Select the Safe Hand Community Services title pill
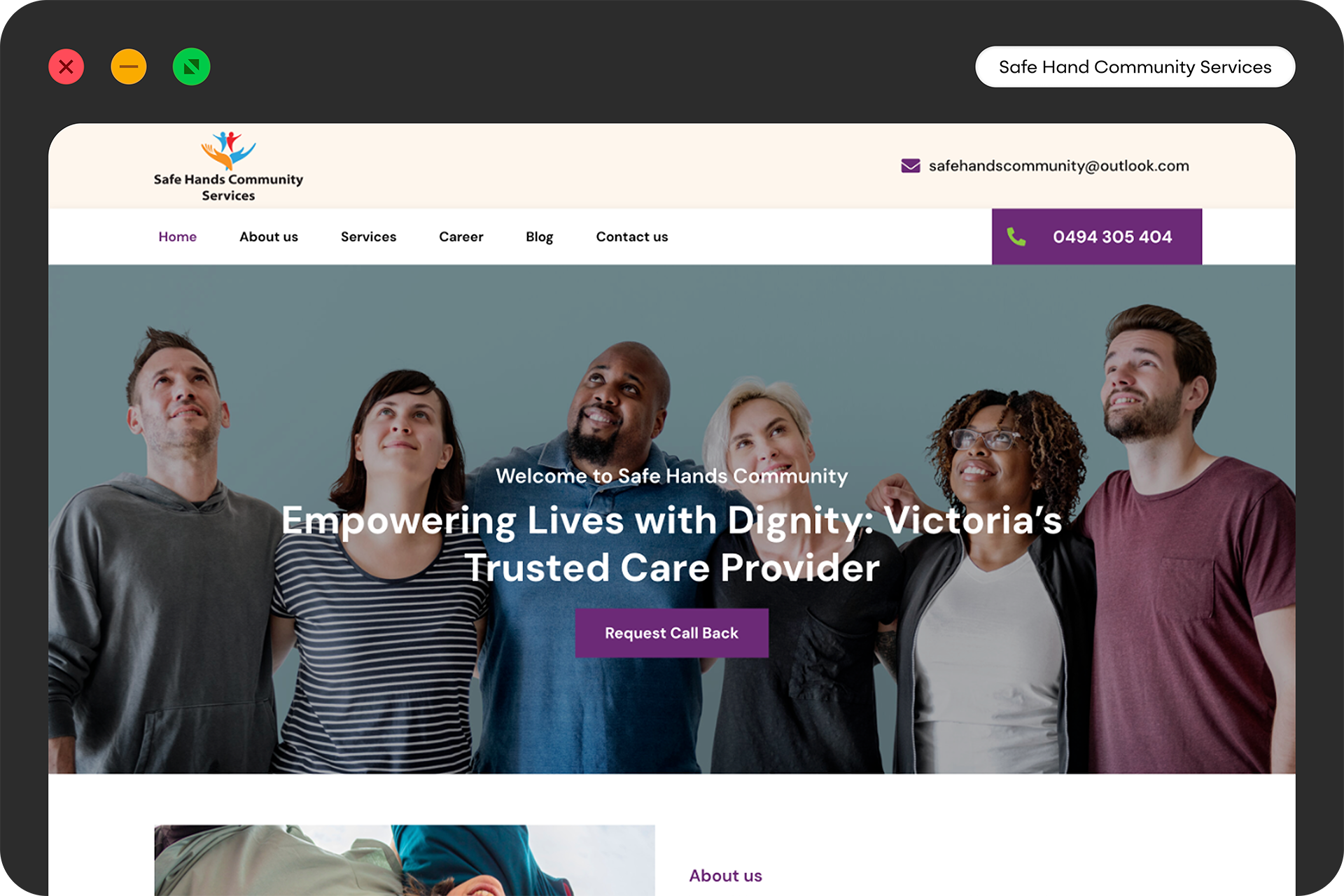Image resolution: width=1344 pixels, height=896 pixels. 1135,67
